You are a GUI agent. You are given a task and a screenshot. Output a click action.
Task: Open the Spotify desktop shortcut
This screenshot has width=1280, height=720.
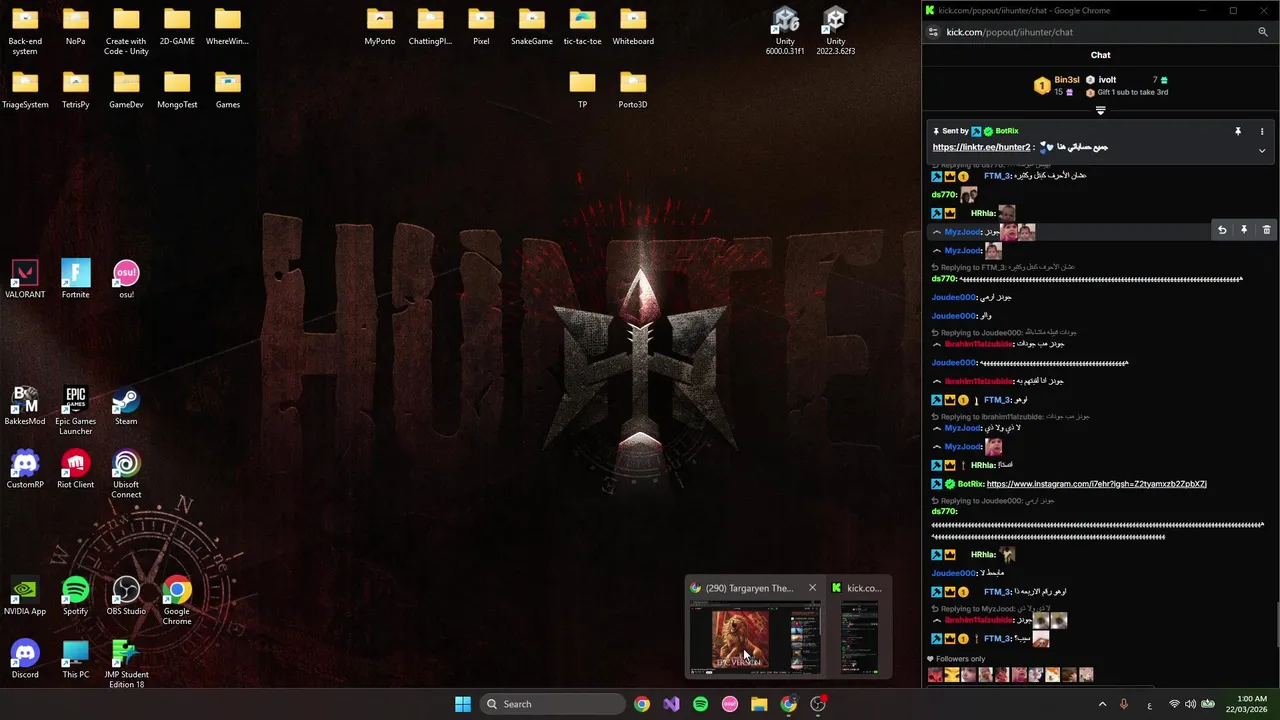pyautogui.click(x=76, y=596)
